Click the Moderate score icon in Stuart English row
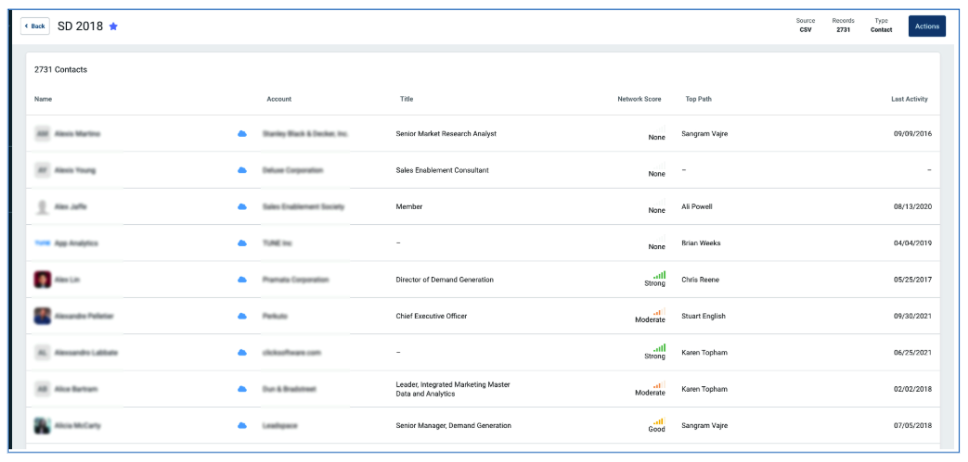This screenshot has width=968, height=462. 659,312
